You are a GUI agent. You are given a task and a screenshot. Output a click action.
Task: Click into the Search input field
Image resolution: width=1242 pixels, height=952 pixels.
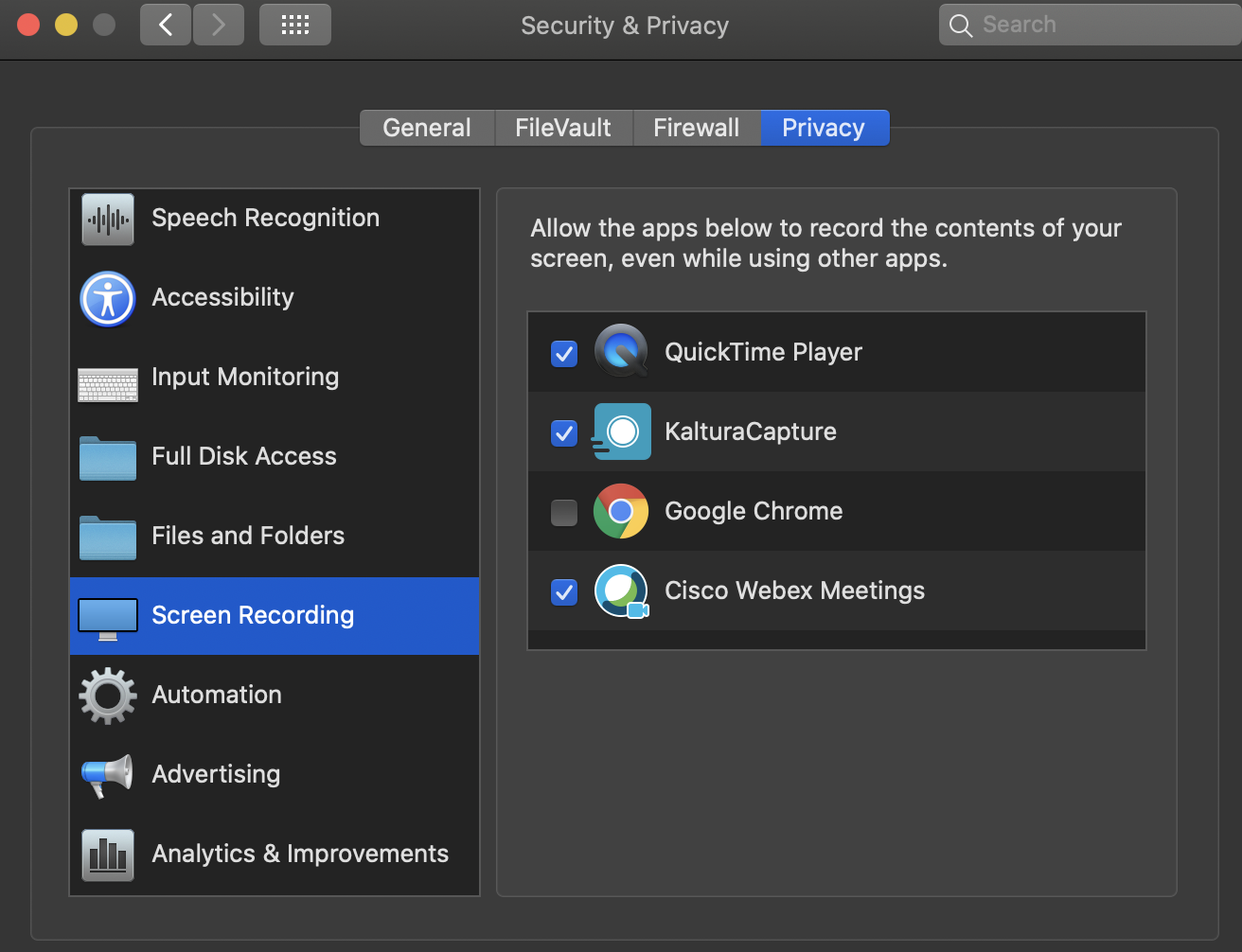coord(1091,25)
